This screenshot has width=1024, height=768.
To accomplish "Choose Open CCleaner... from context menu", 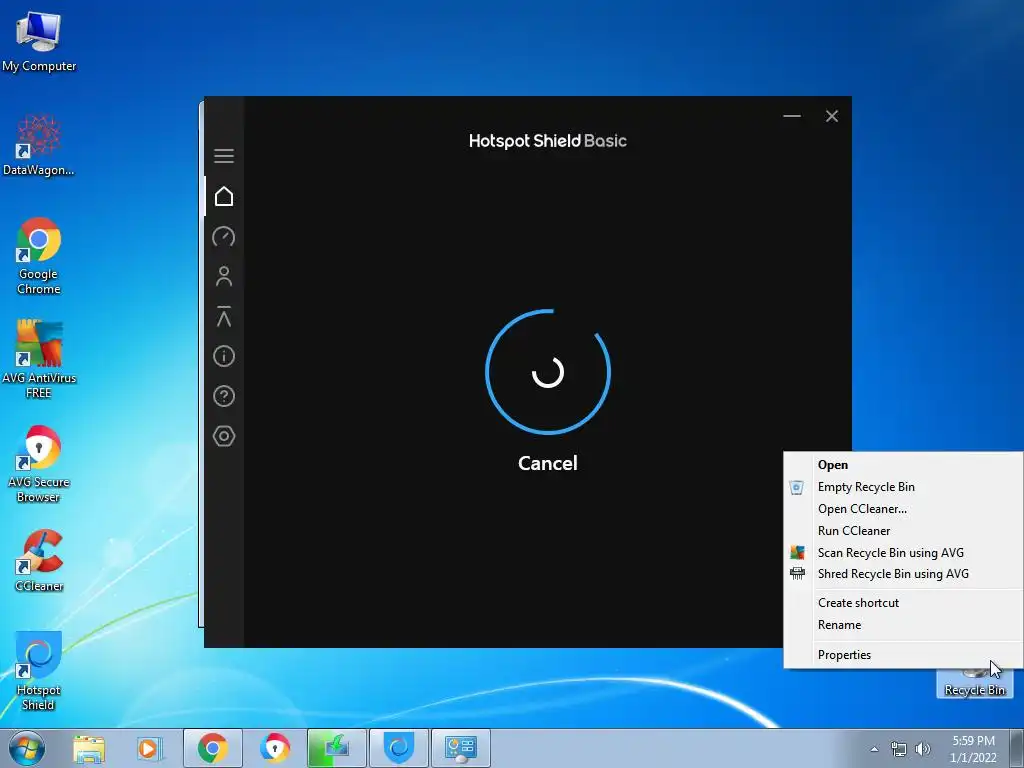I will 903,509.
